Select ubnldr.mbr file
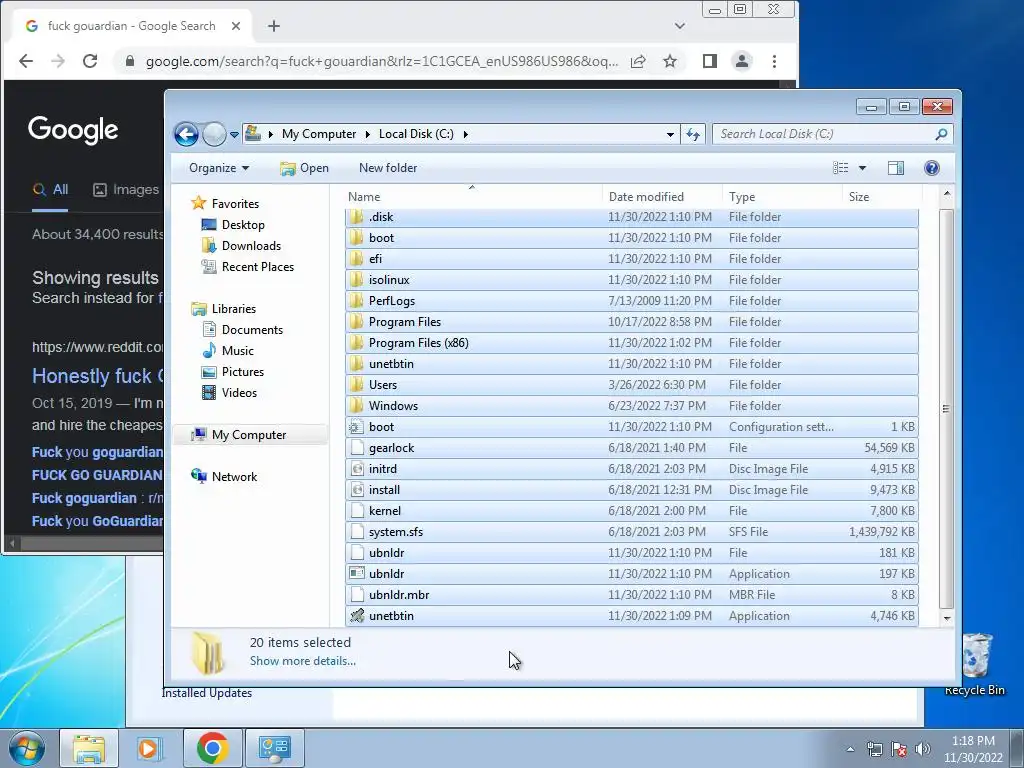 632,595
